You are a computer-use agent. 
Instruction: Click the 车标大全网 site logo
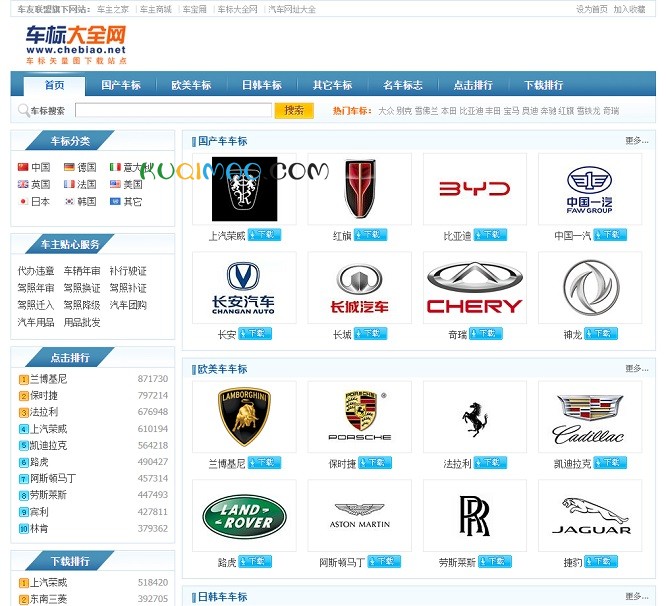pyautogui.click(x=76, y=44)
